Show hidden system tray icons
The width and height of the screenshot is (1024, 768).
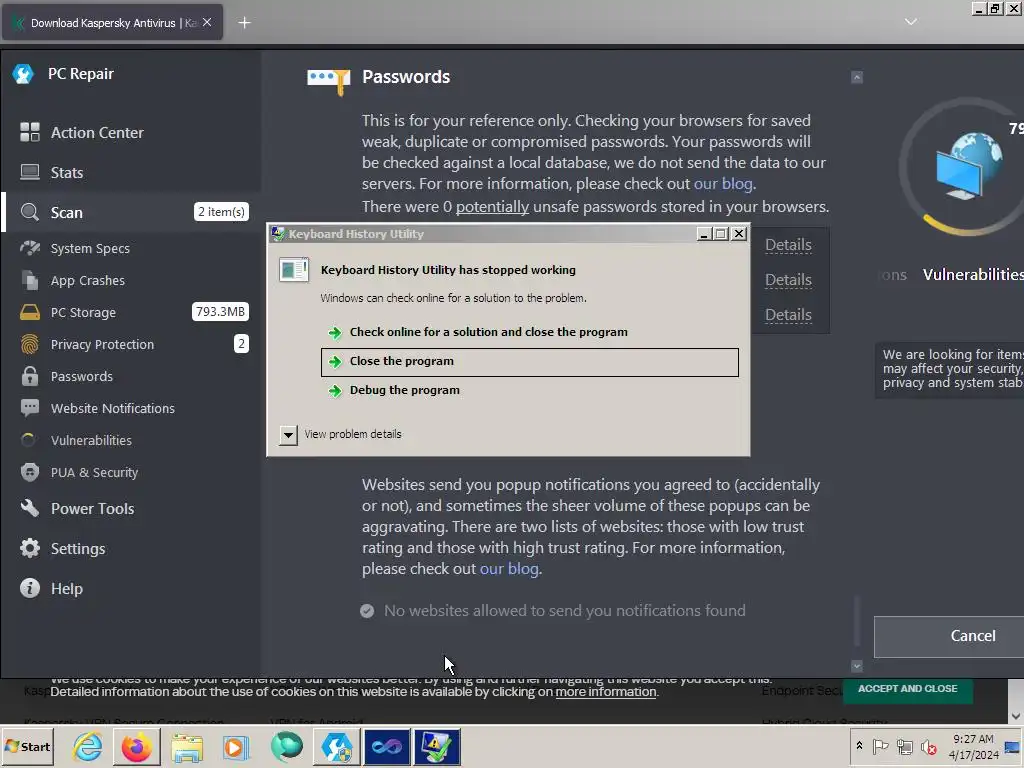tap(859, 746)
